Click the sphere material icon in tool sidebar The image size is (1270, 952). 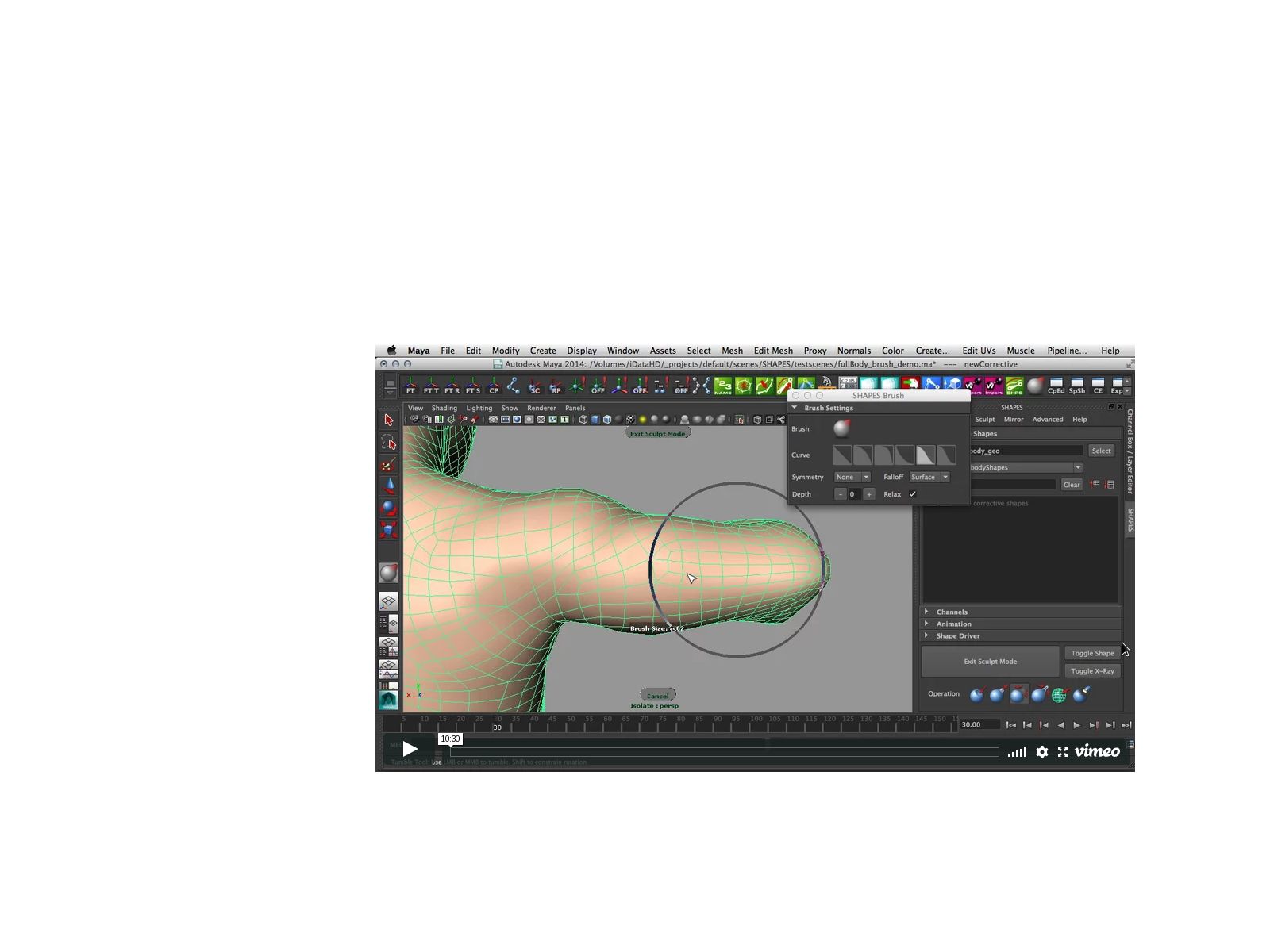[390, 572]
